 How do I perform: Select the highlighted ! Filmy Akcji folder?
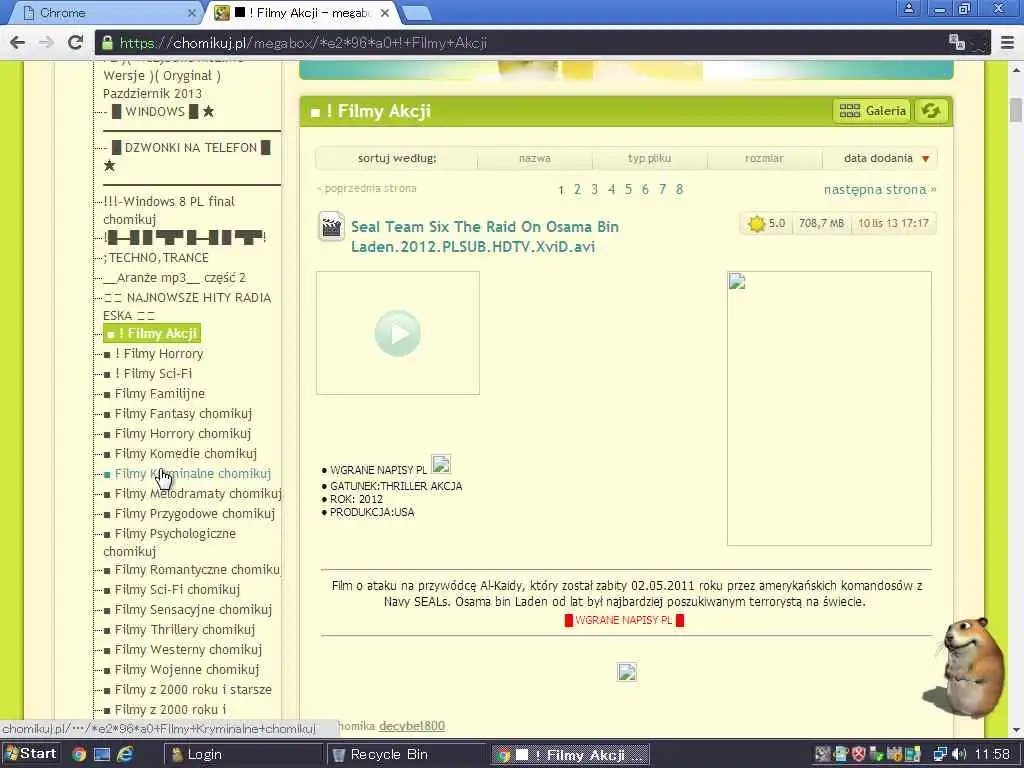pos(152,334)
